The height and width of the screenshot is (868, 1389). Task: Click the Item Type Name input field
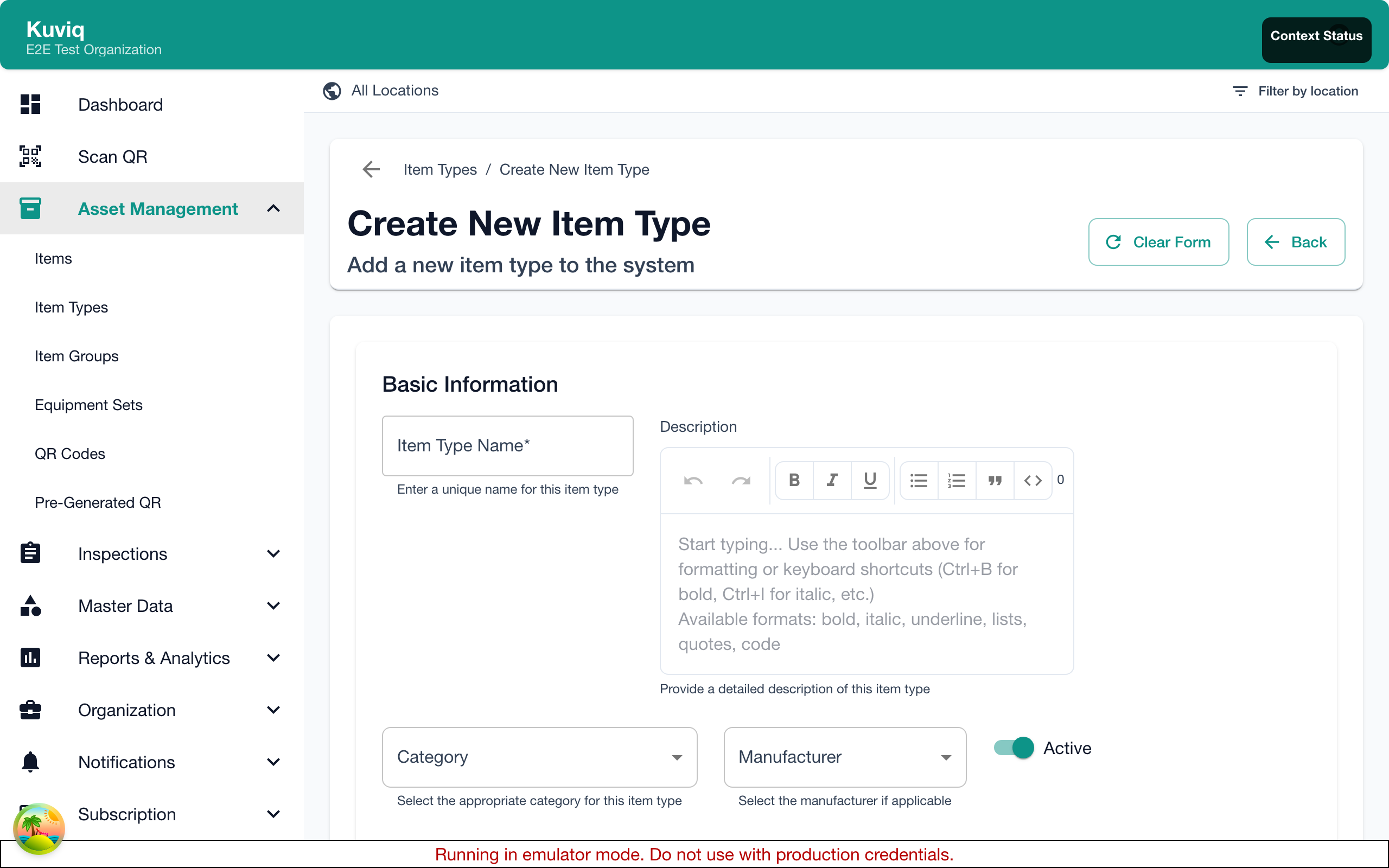507,445
